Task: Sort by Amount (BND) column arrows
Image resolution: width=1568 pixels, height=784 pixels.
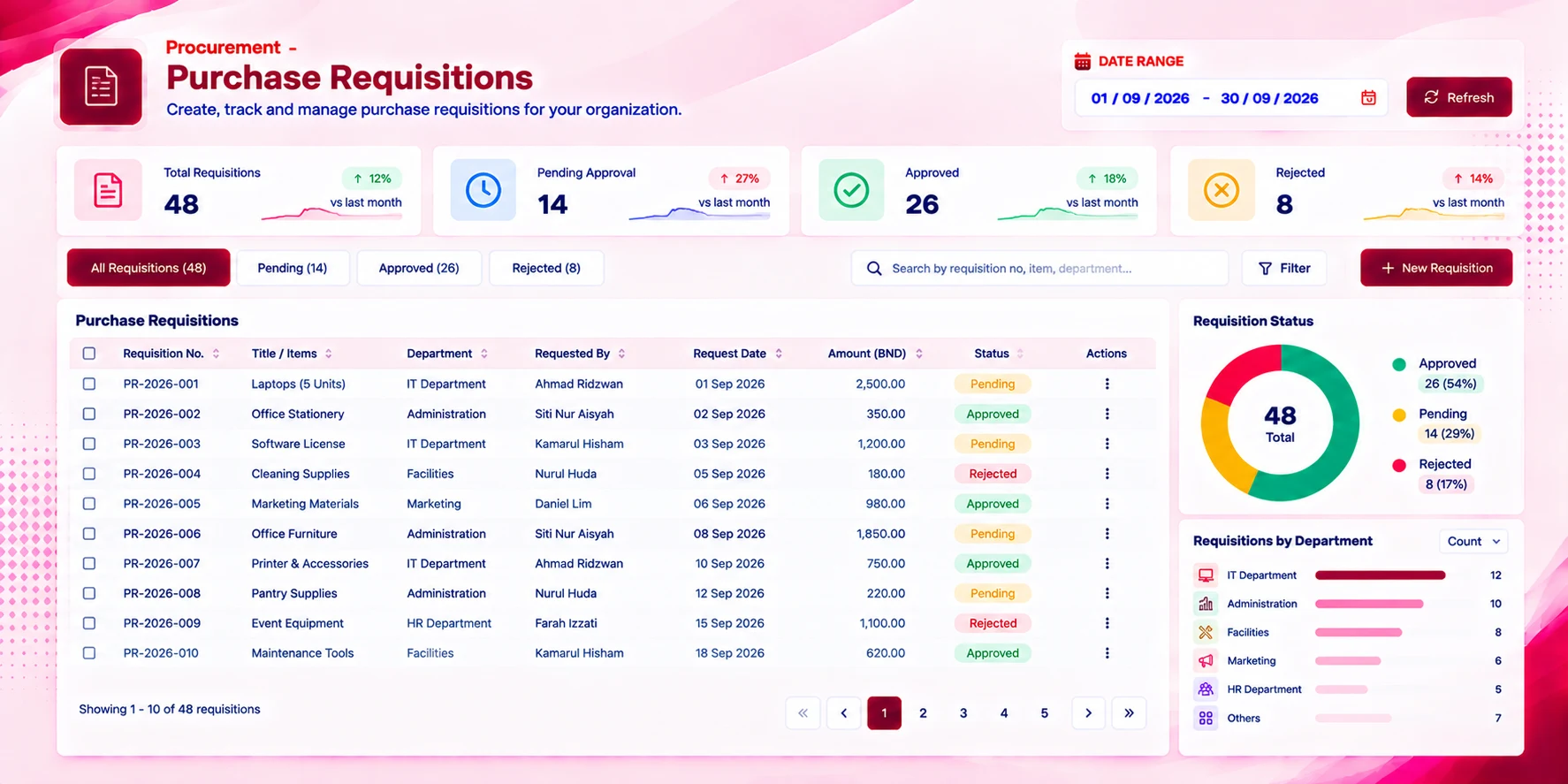Action: pyautogui.click(x=919, y=354)
